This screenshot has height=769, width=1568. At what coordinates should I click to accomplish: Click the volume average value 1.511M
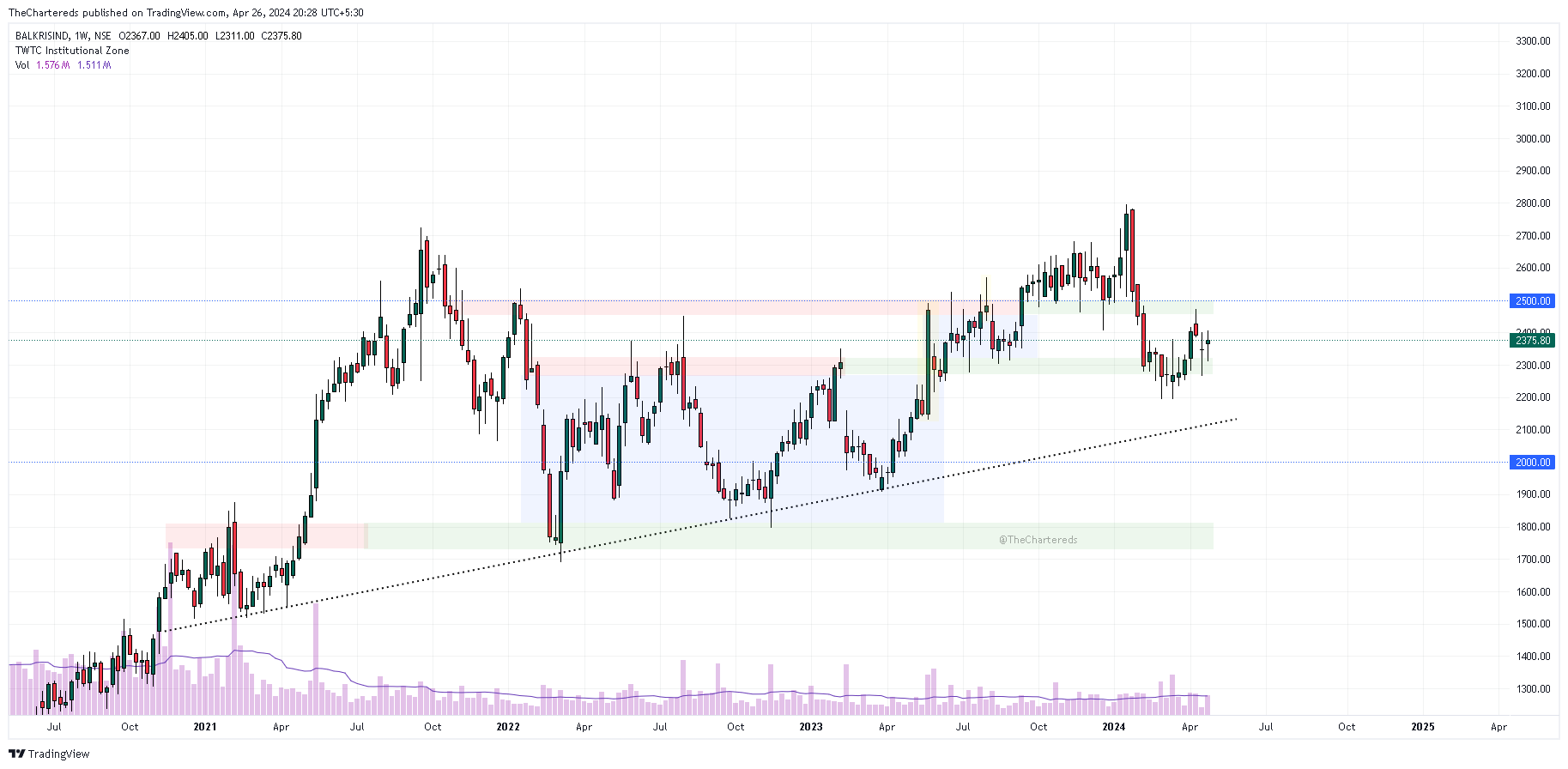94,65
